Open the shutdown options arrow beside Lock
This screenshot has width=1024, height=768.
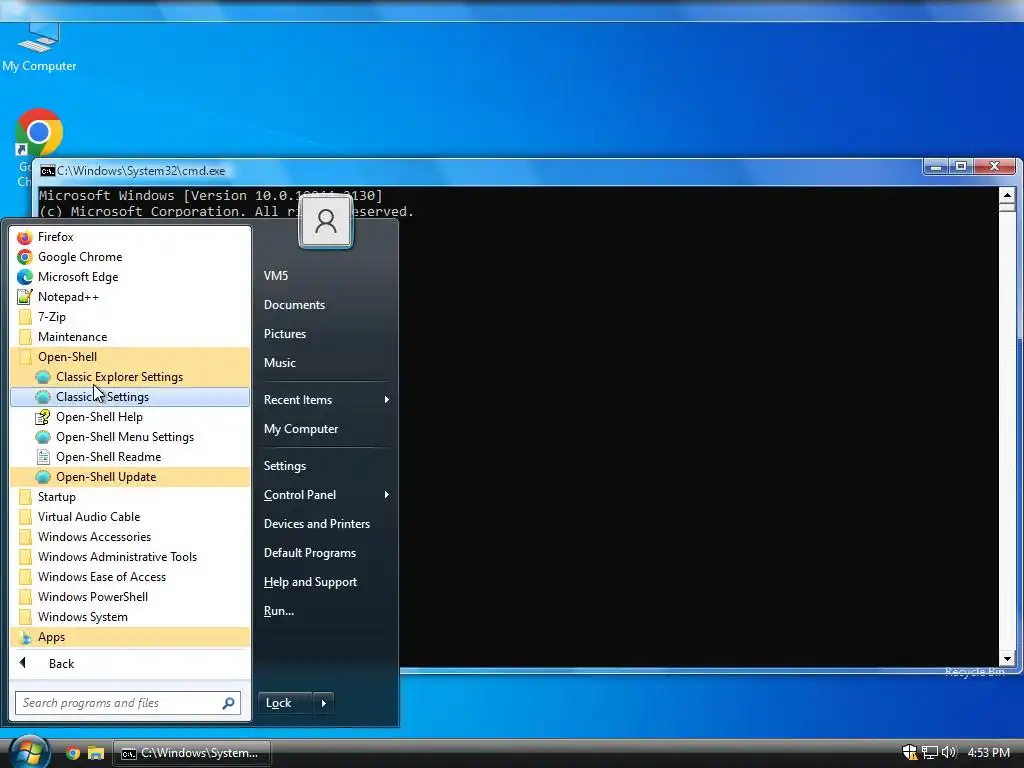323,703
